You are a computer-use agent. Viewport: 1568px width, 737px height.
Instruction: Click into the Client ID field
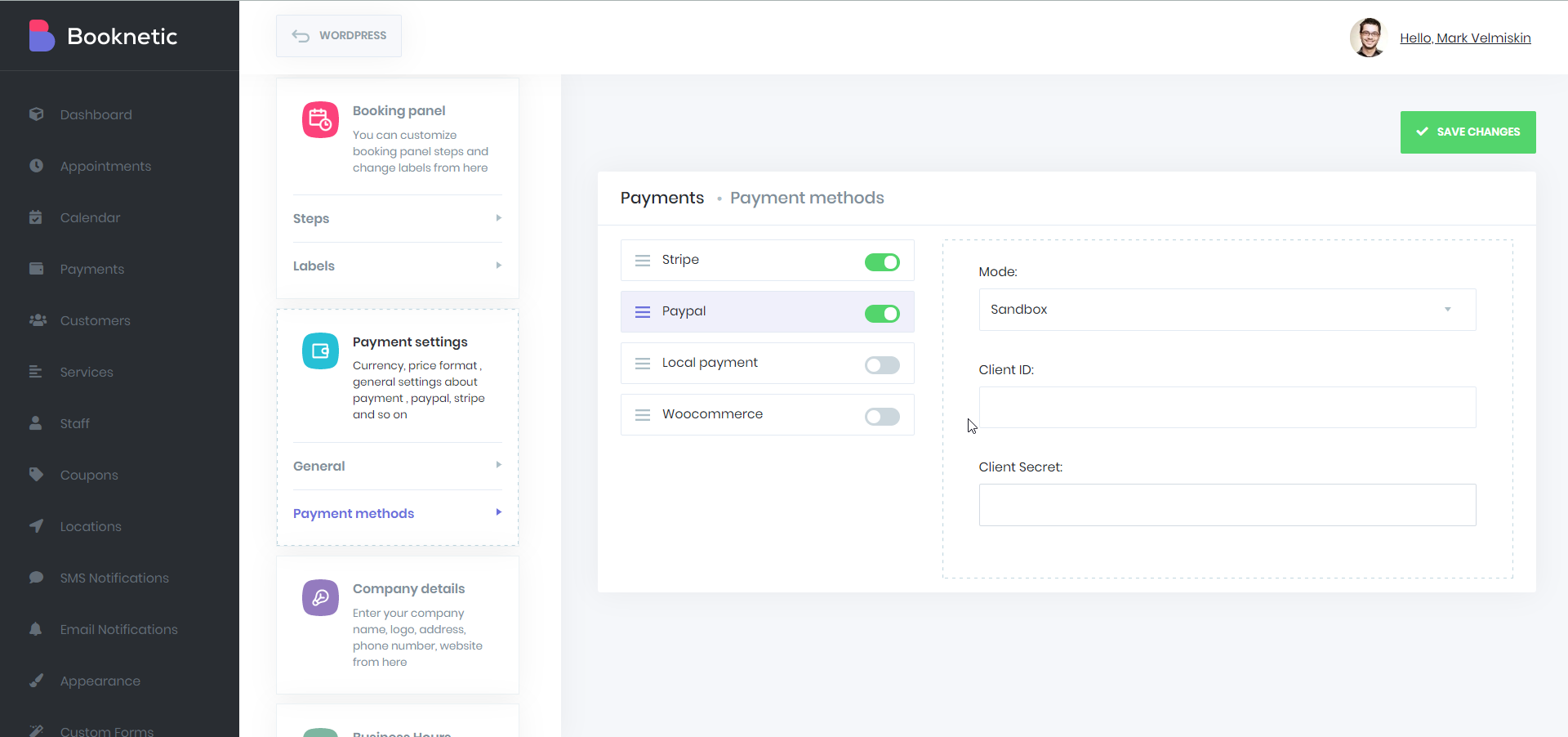click(1227, 407)
